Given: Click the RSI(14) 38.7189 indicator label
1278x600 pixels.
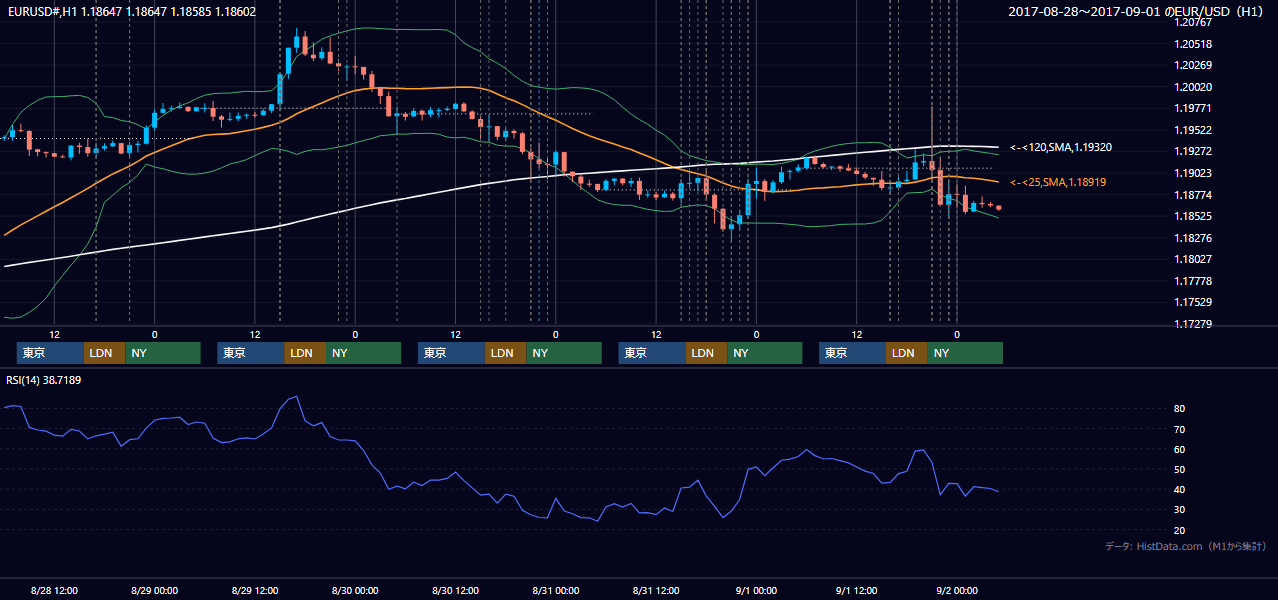Looking at the screenshot, I should tap(45, 380).
